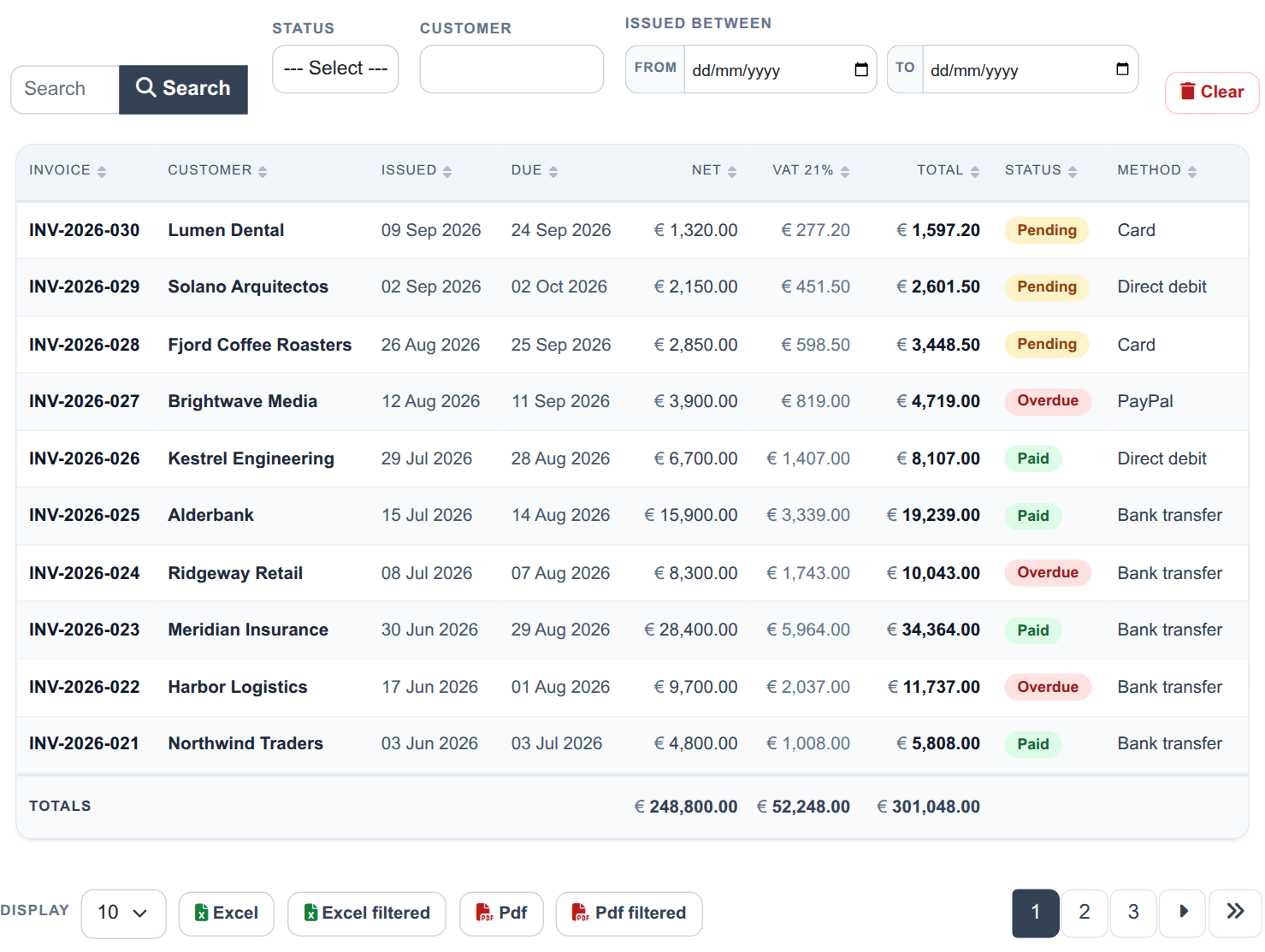Click the Search text input
The image size is (1265, 952).
click(x=65, y=89)
